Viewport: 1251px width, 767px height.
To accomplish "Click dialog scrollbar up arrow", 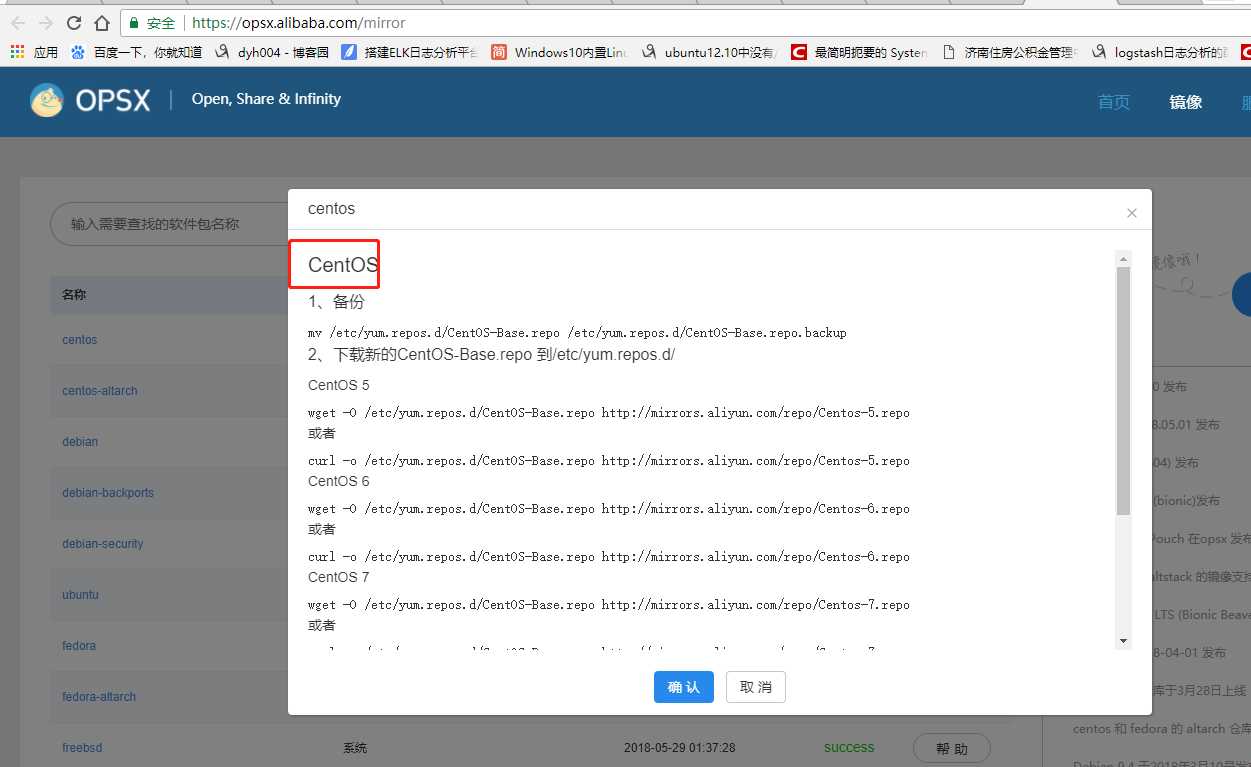I will (x=1124, y=260).
